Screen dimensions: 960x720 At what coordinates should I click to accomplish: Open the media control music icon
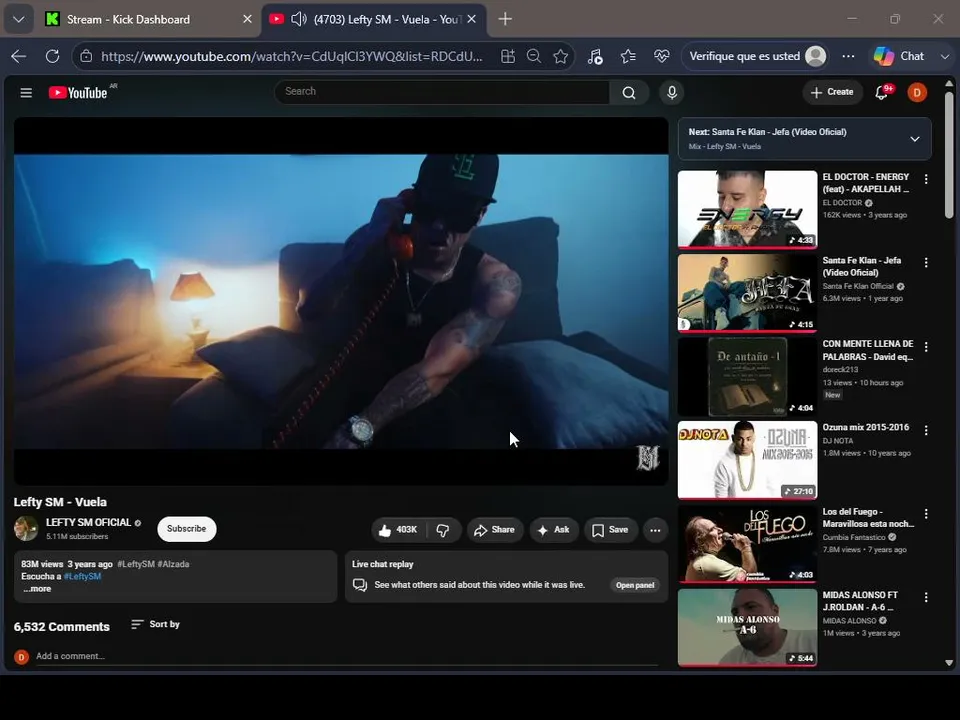[595, 56]
